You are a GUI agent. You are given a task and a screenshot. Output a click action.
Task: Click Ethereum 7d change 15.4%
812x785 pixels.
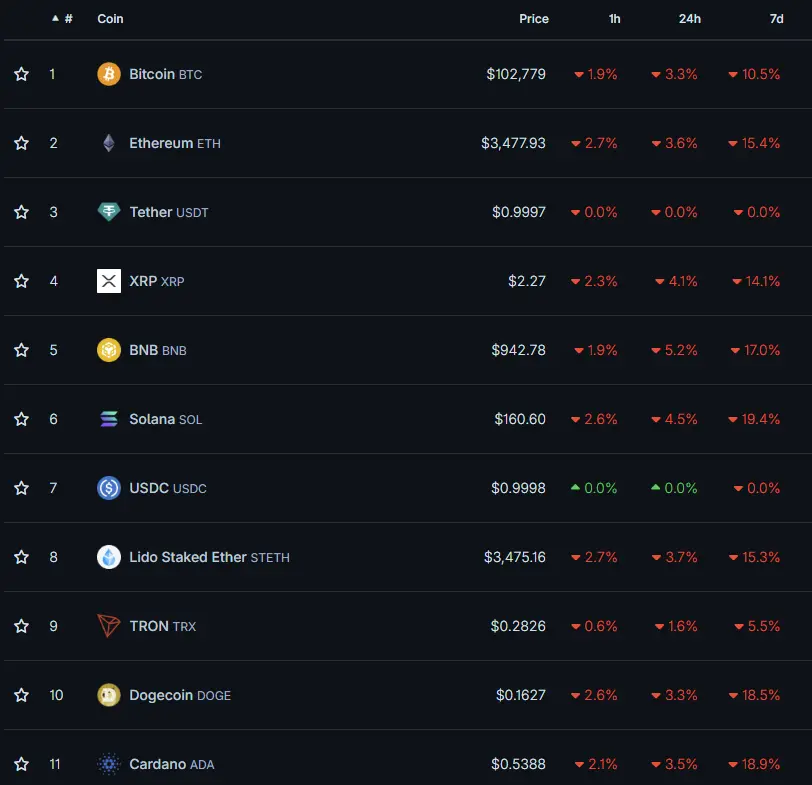[754, 143]
